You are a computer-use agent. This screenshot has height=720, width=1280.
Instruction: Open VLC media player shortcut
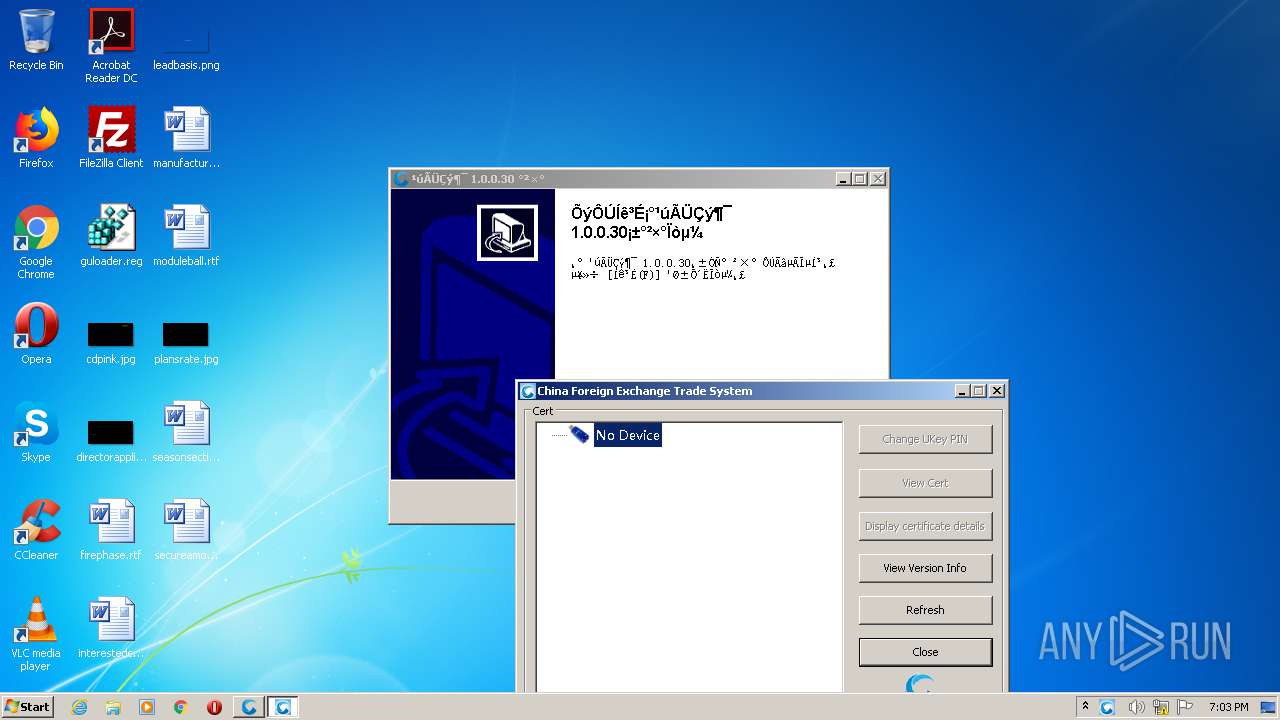tap(36, 634)
